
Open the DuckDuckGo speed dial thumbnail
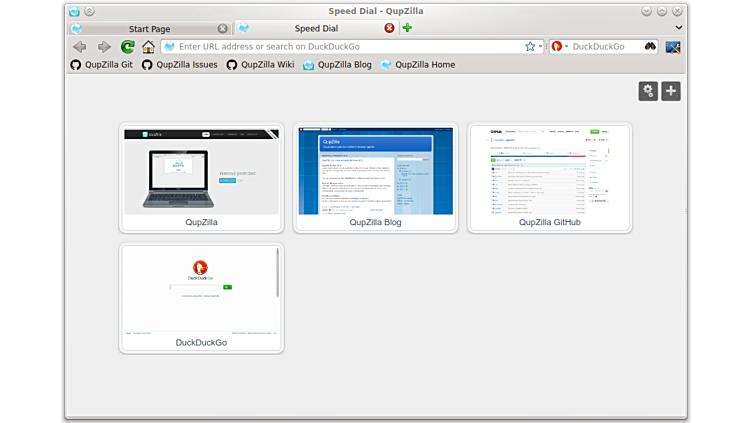tap(200, 291)
